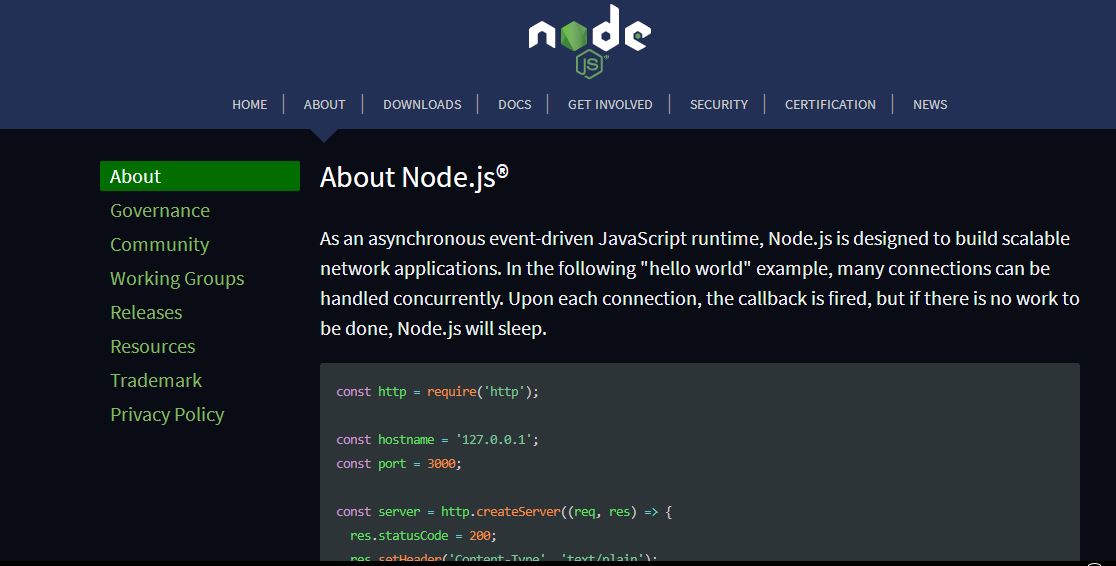
Task: Go to CERTIFICATION in the navigation
Action: (830, 105)
